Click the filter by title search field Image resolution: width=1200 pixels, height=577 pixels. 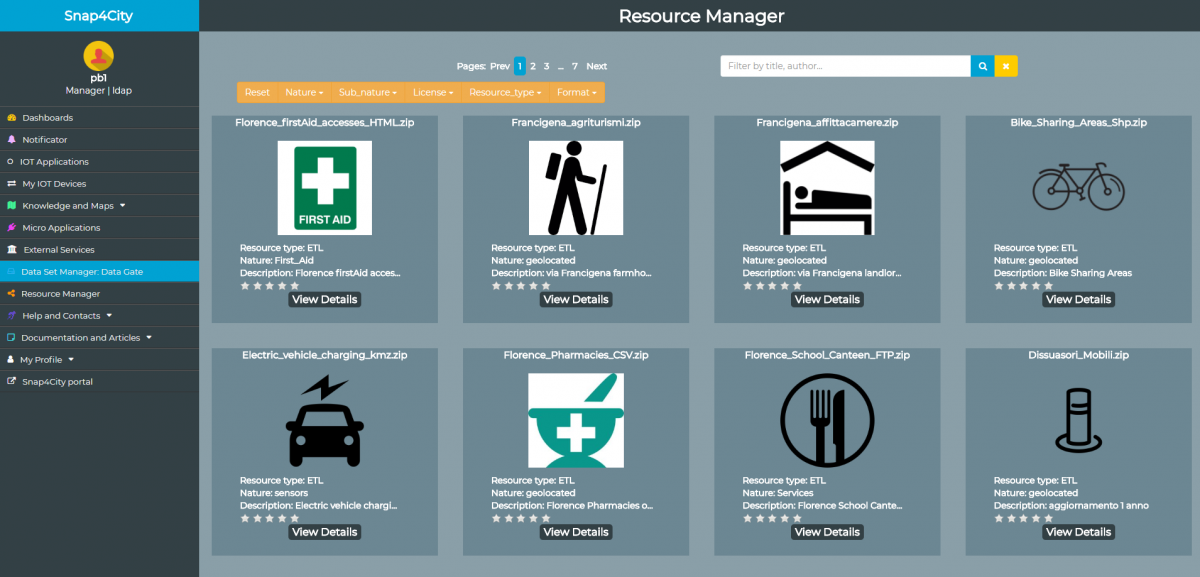(x=845, y=66)
